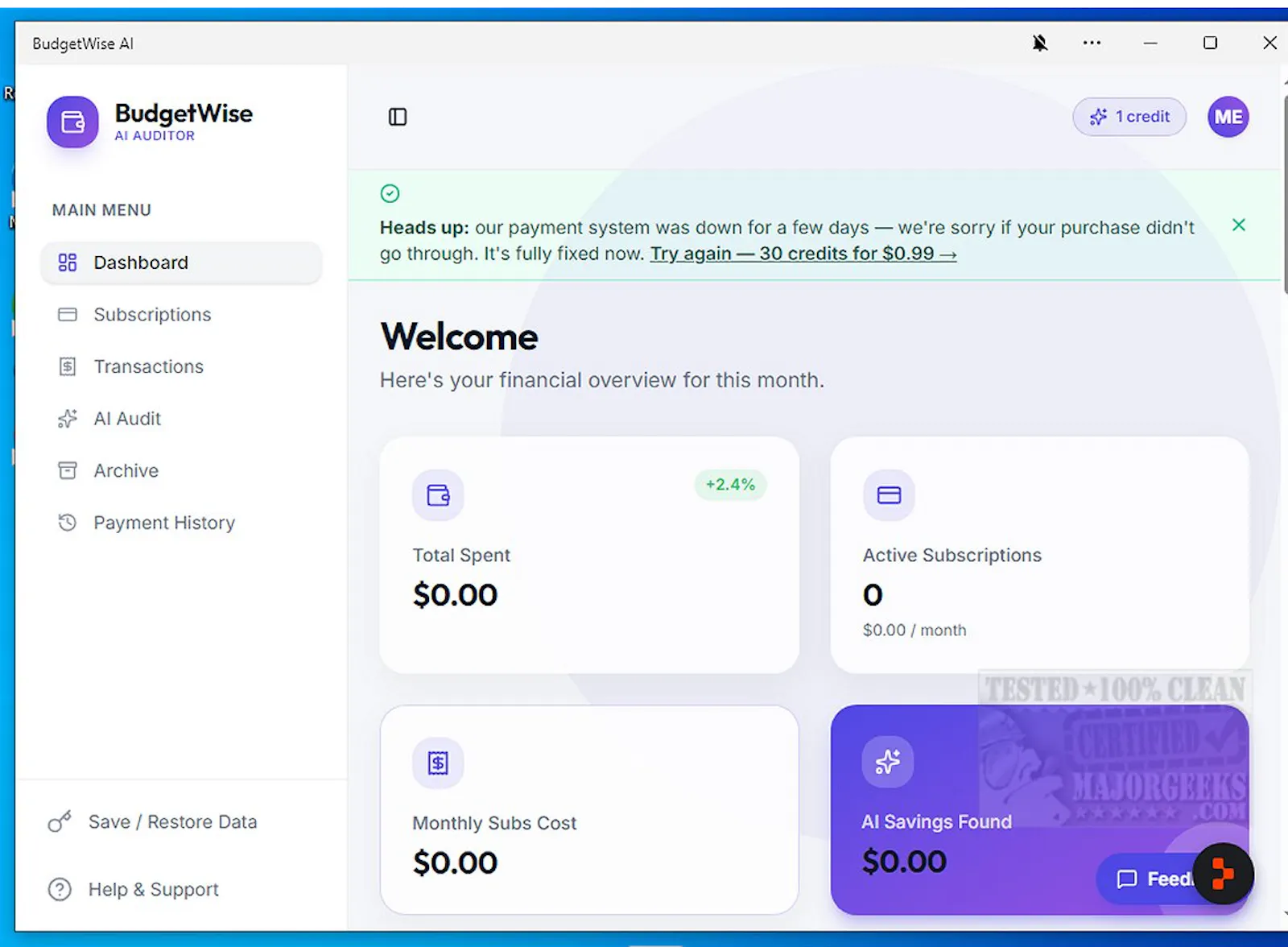Screen dimensions: 1288x947
Task: Click the $0.00 / month text
Action: pos(914,630)
